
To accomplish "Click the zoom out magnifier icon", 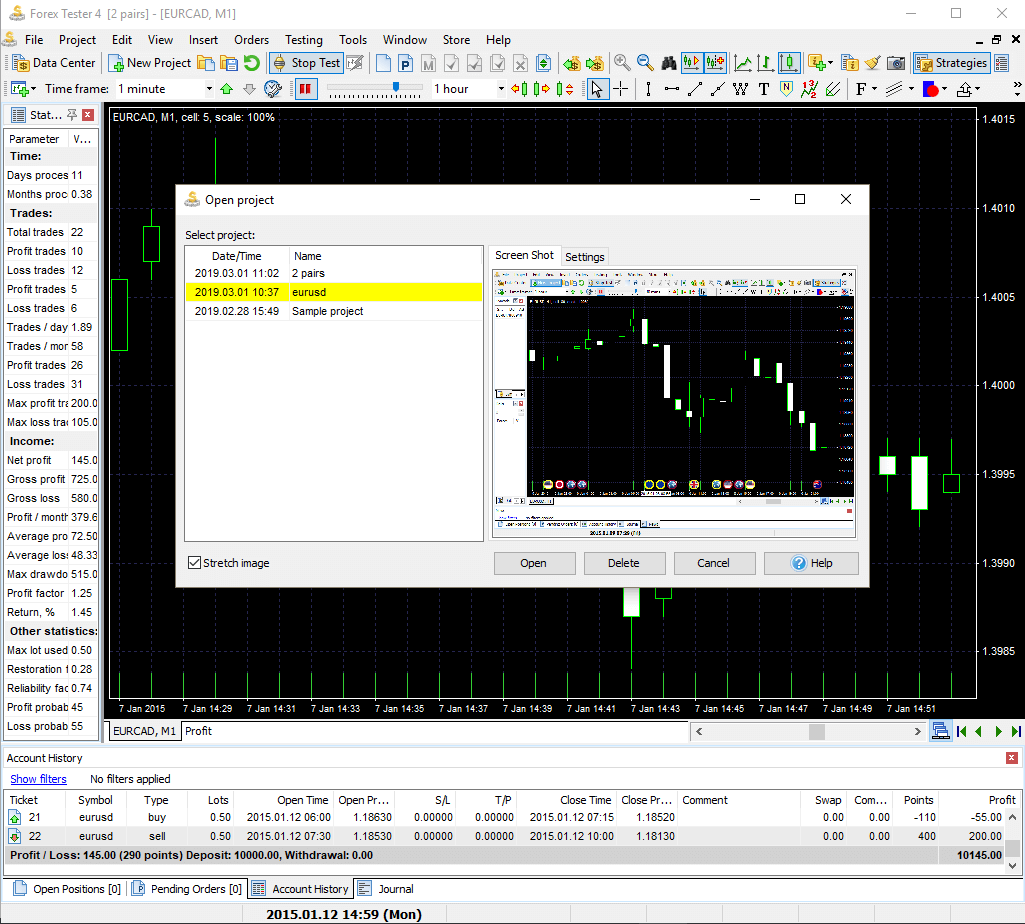I will [645, 63].
